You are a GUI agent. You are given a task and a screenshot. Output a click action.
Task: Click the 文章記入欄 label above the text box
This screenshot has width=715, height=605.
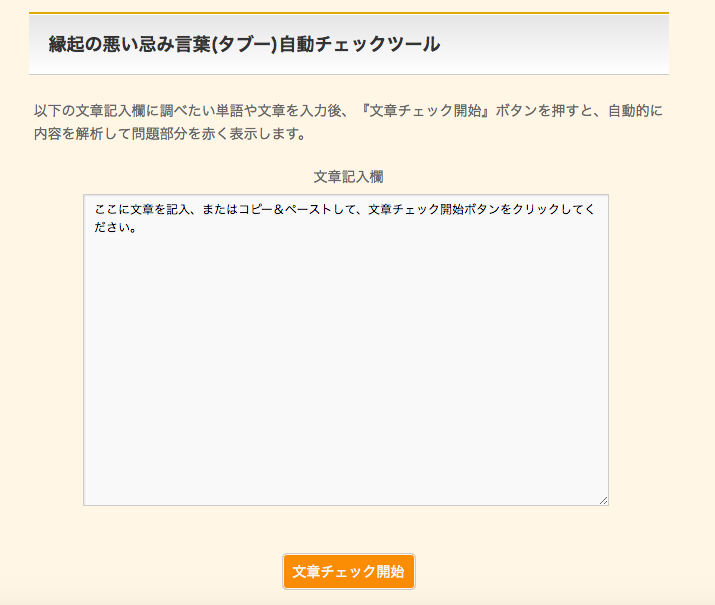(348, 176)
